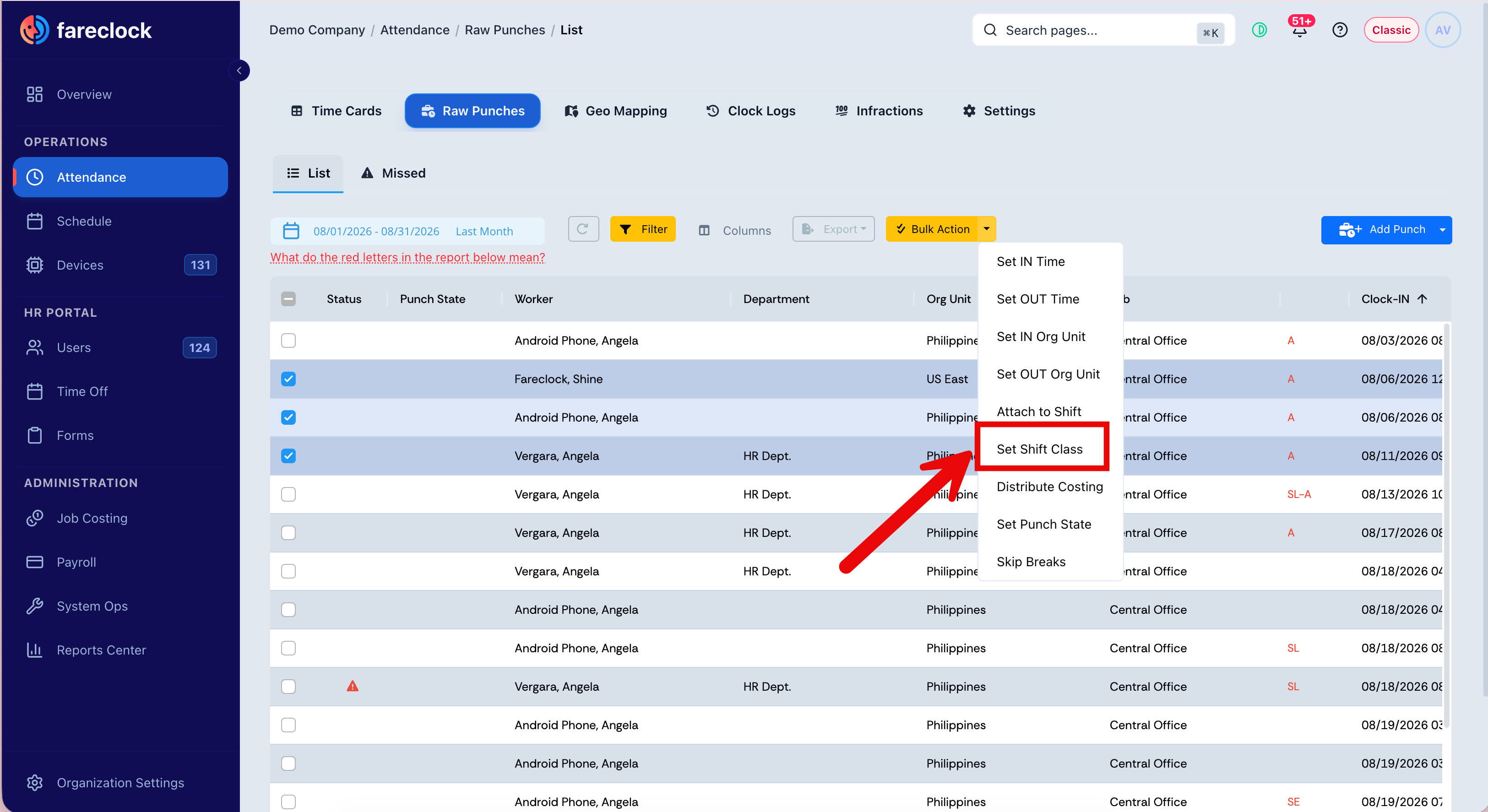Toggle the header select-all checkbox

click(288, 298)
